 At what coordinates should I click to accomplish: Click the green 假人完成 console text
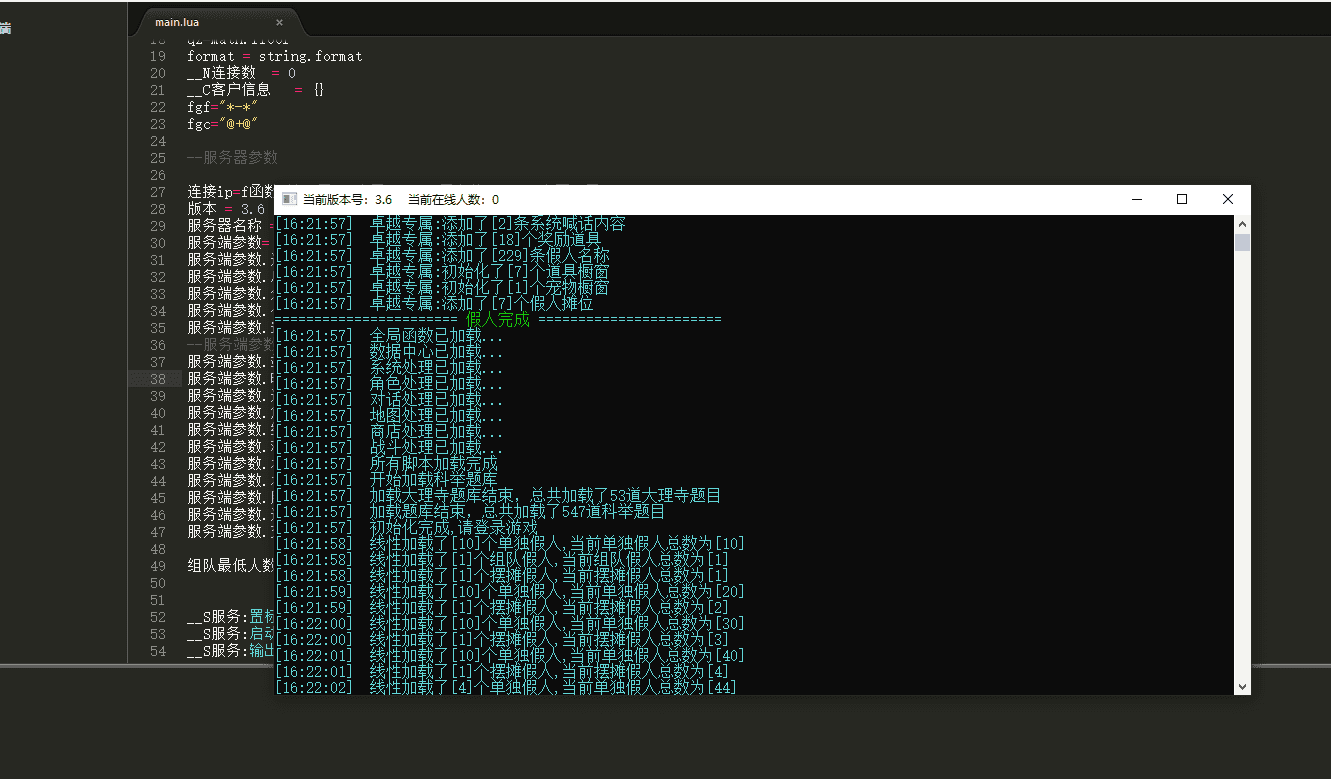click(497, 320)
